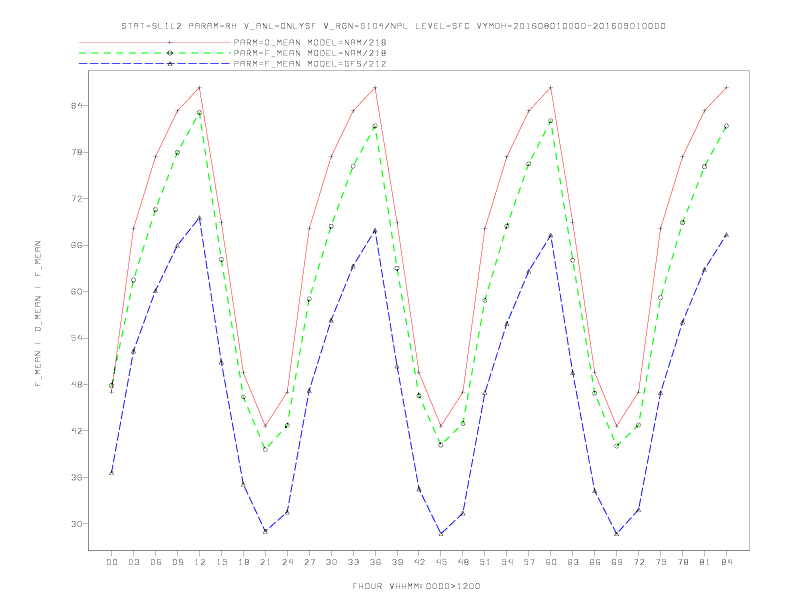This screenshot has height=612, width=792.
Task: Click x-axis forecast hour label 06
Action: (x=156, y=562)
